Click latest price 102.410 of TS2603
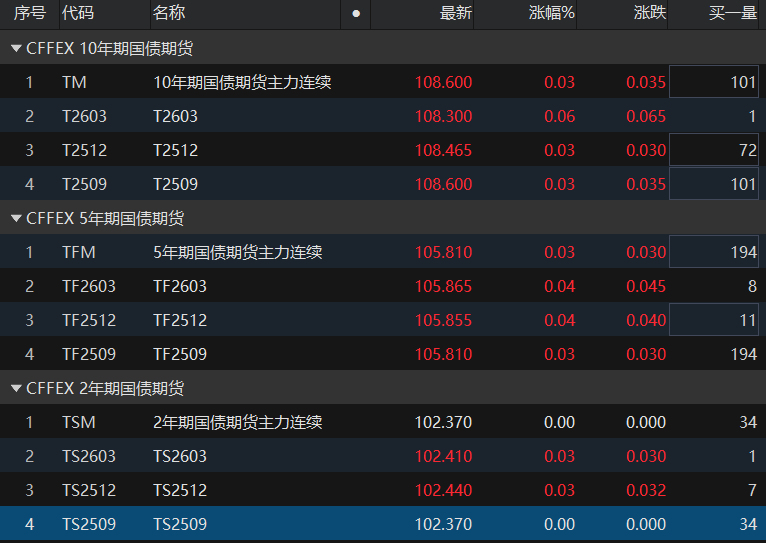This screenshot has height=543, width=766. click(x=444, y=456)
